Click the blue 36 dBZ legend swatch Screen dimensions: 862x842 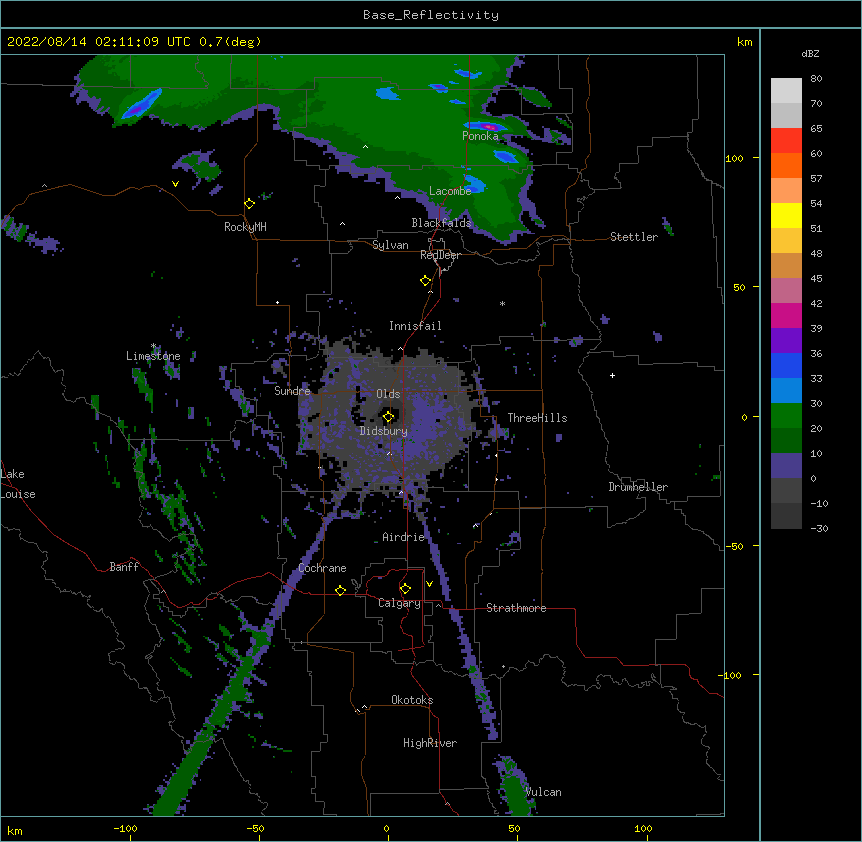(x=786, y=365)
